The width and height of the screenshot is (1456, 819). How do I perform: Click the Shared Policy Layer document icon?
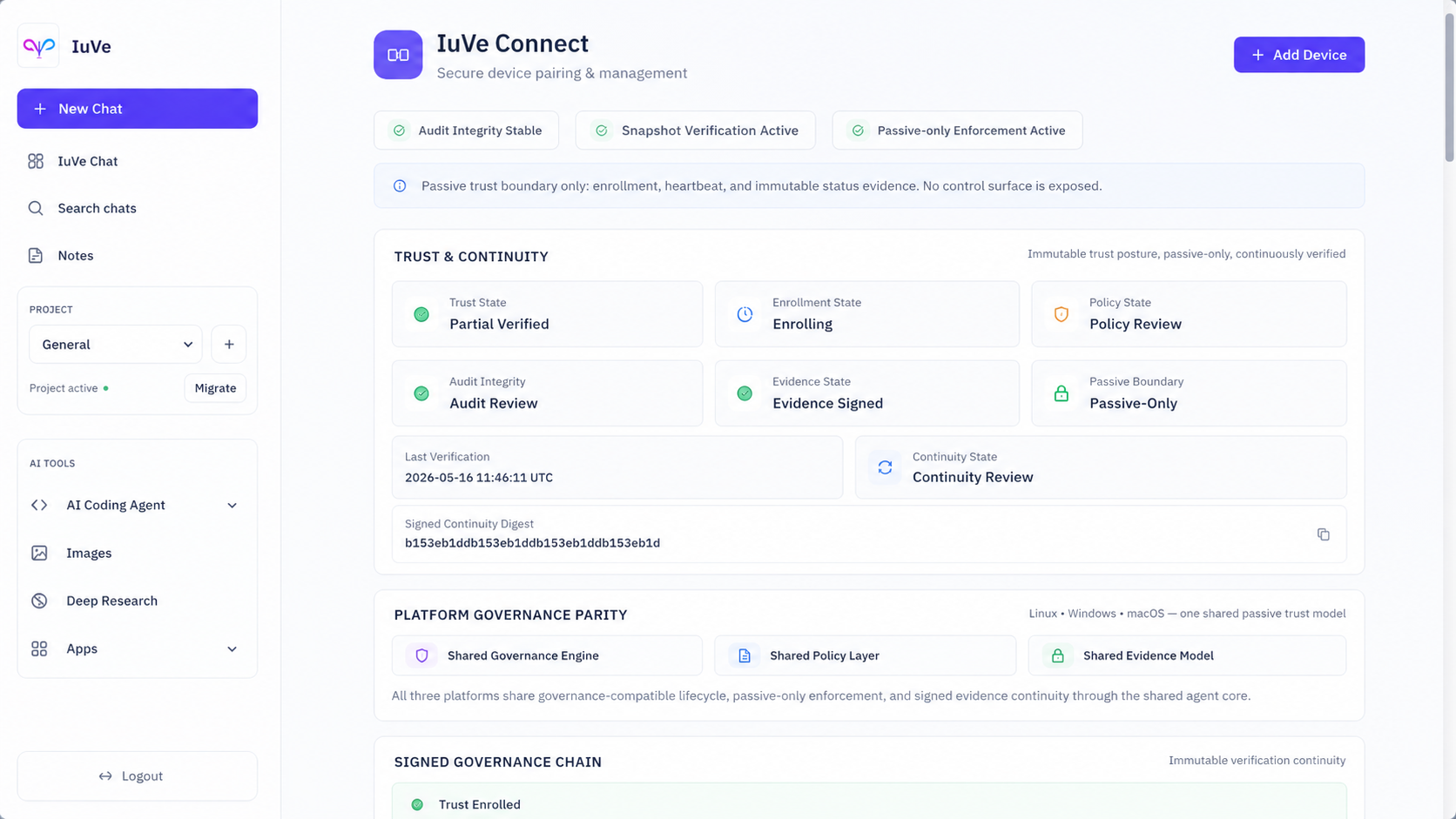(745, 655)
